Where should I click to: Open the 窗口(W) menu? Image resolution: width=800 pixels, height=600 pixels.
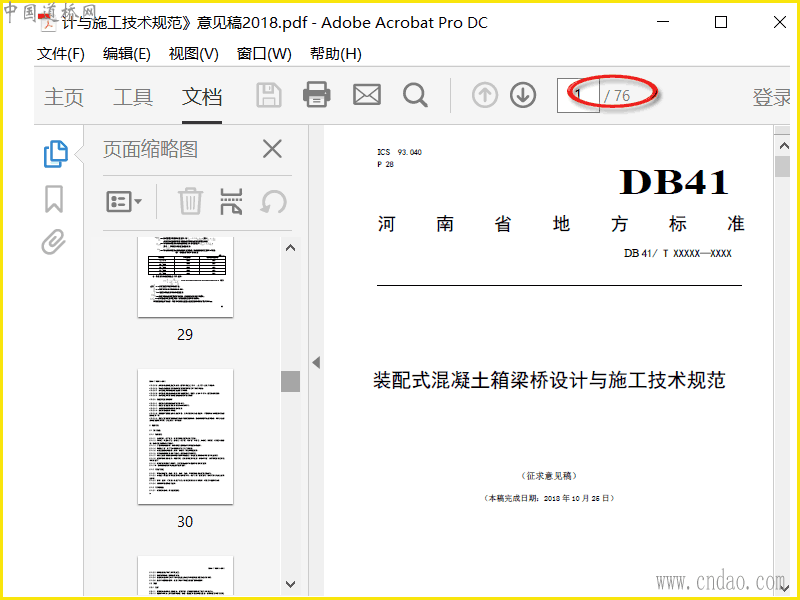[264, 54]
